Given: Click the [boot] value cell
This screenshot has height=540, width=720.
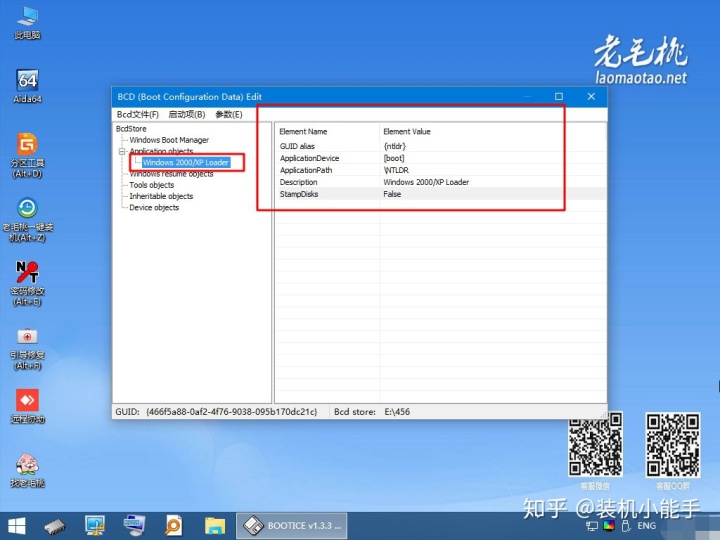Looking at the screenshot, I should (394, 158).
